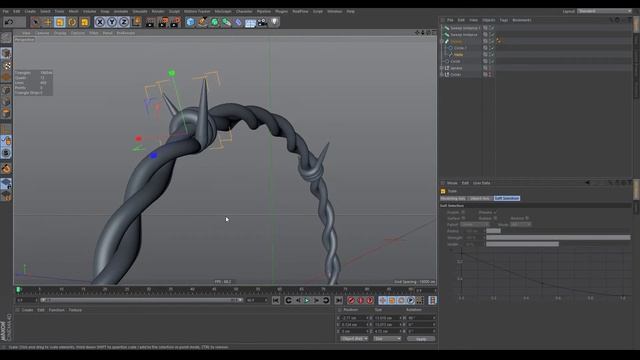Open the Size mode dropdown
640x360 pixels.
coord(387,339)
